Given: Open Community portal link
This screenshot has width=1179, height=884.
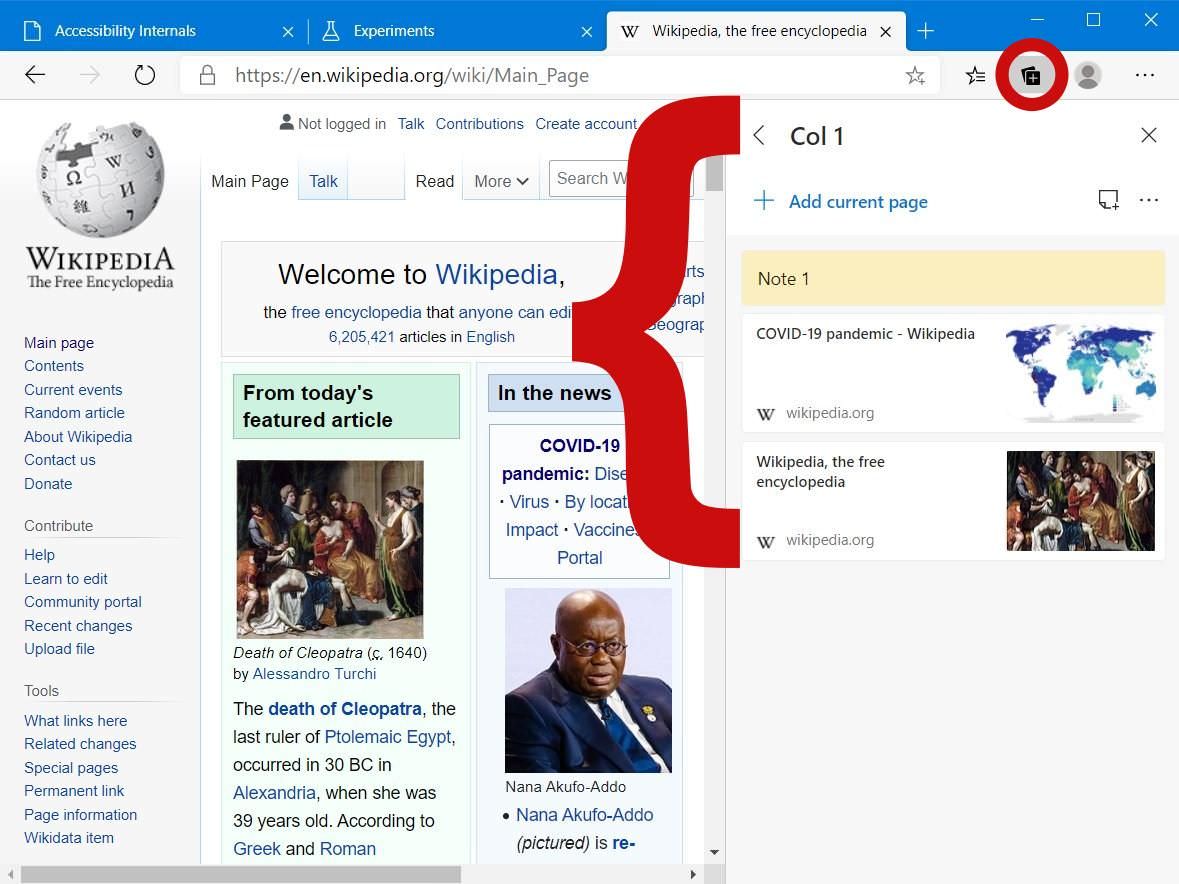Looking at the screenshot, I should (83, 602).
